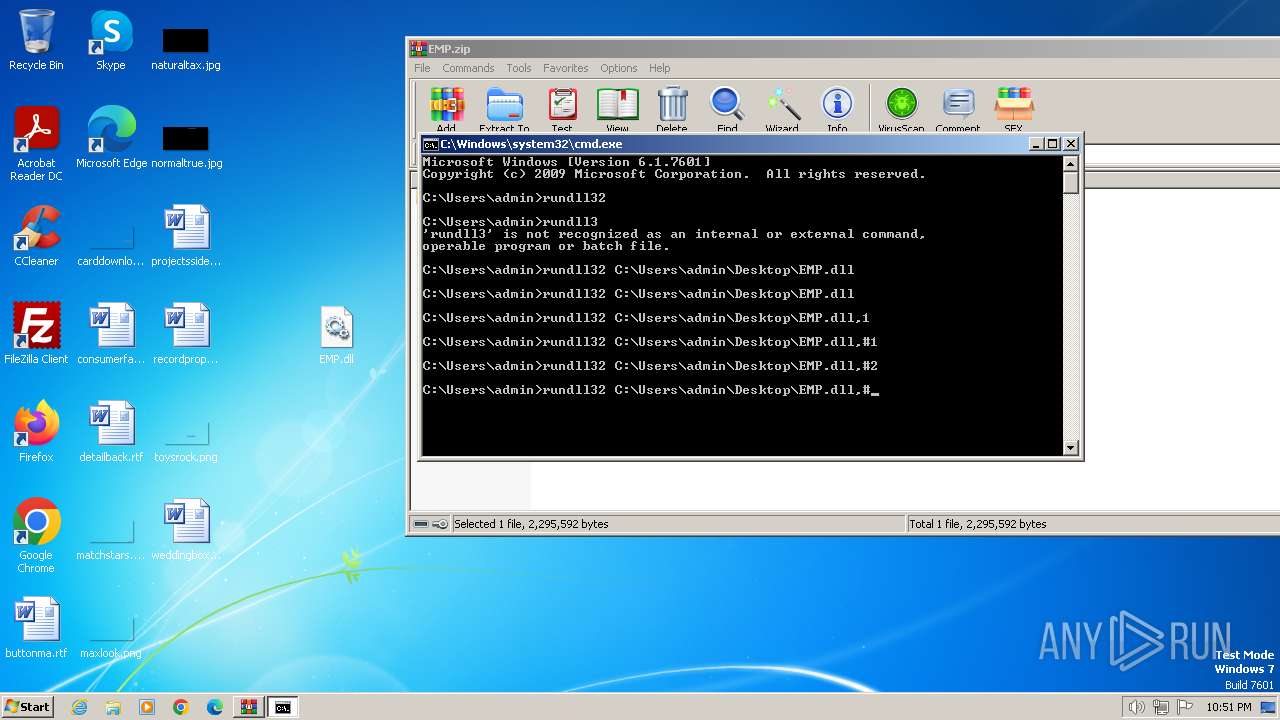The width and height of the screenshot is (1280, 720).
Task: Click the media player taskbar icon
Action: pos(147,707)
